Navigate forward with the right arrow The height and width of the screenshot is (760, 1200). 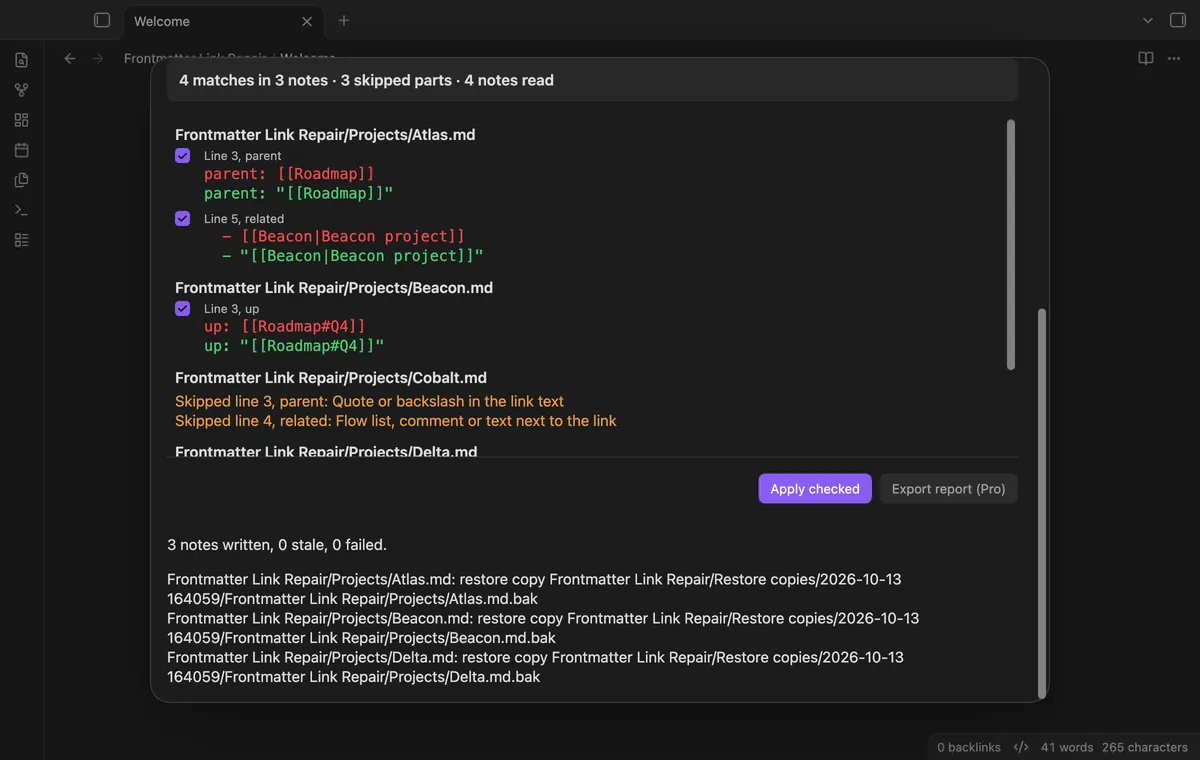pos(98,59)
